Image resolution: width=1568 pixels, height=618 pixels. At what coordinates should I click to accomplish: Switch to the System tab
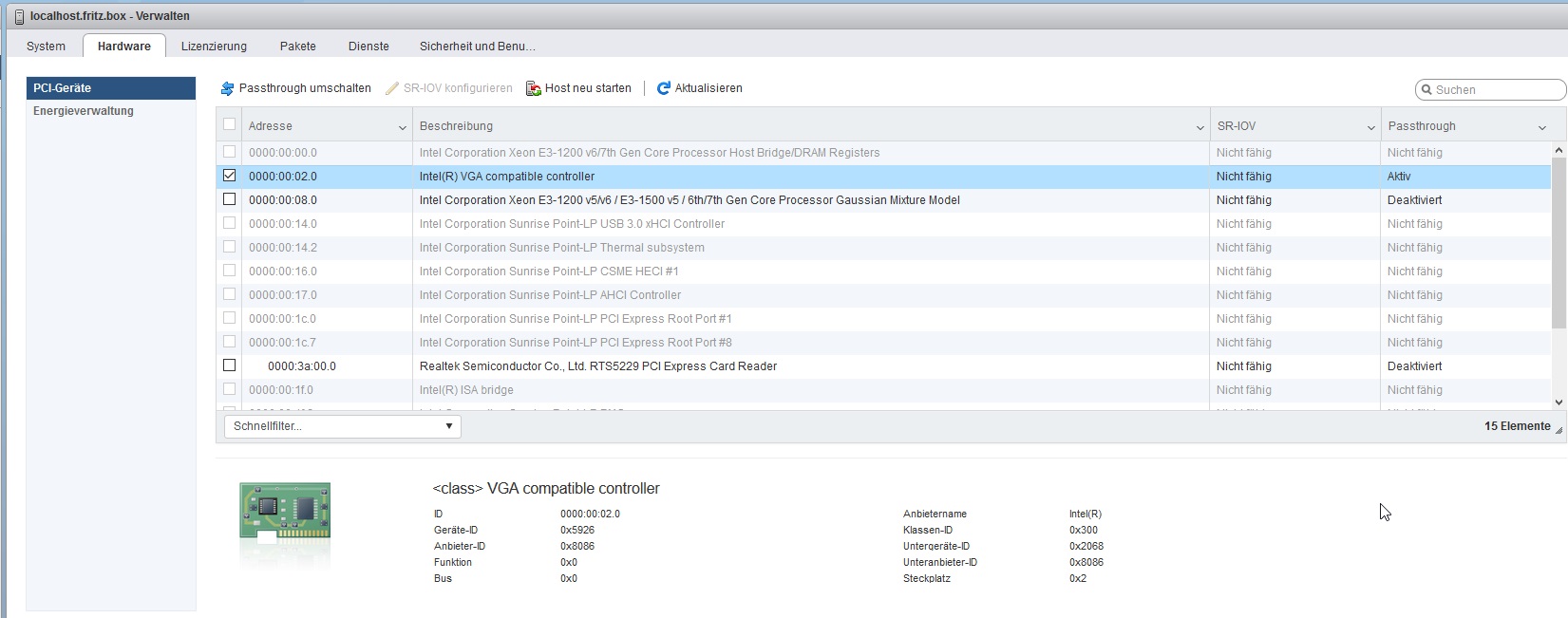46,46
